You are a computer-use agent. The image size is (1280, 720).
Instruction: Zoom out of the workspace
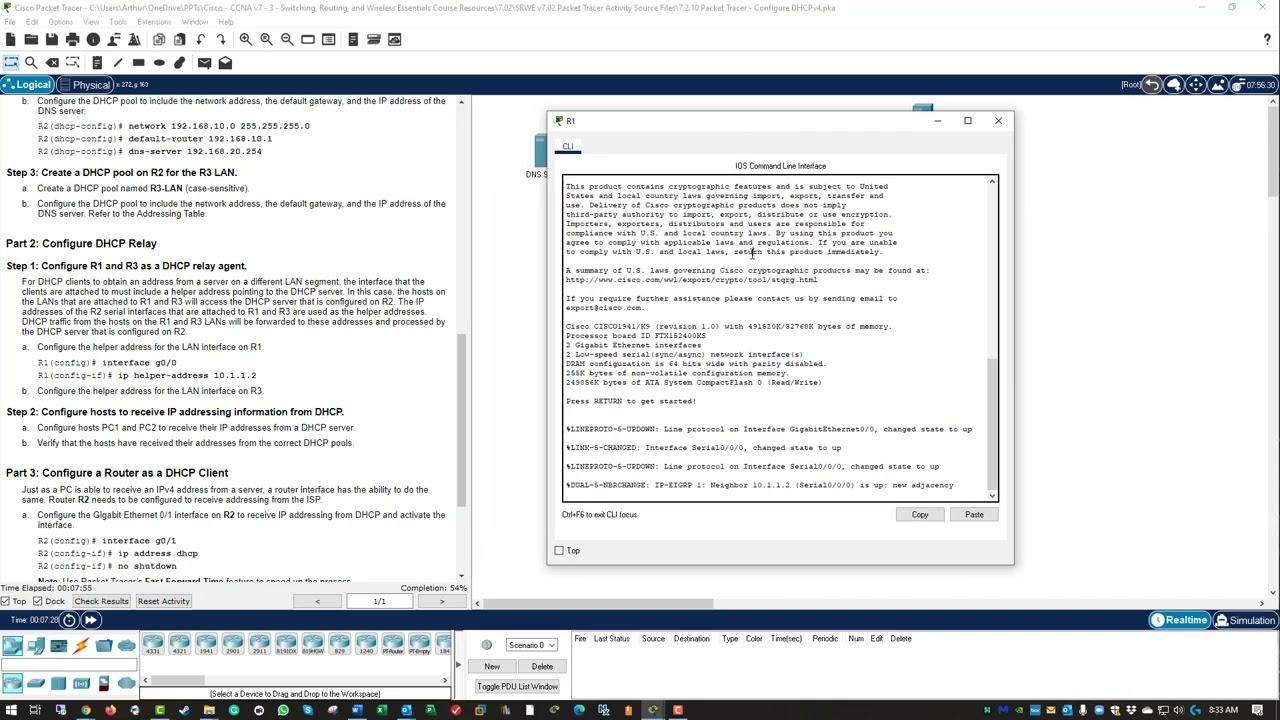point(286,39)
